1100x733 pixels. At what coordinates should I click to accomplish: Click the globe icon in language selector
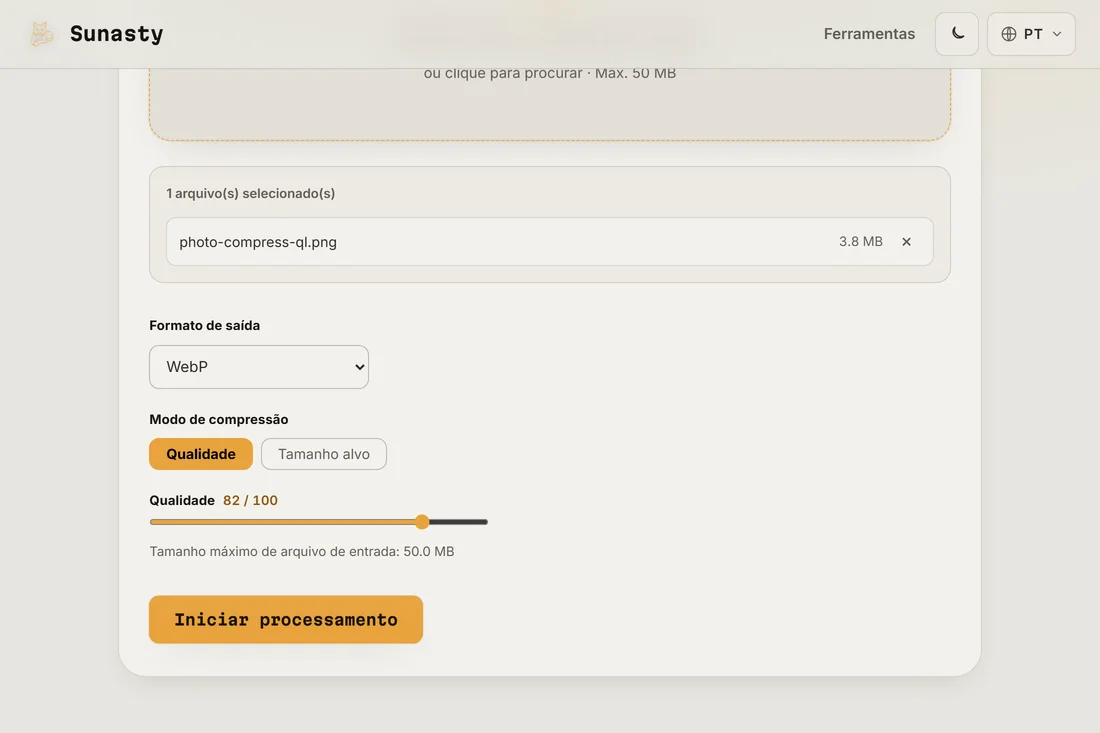point(1009,34)
